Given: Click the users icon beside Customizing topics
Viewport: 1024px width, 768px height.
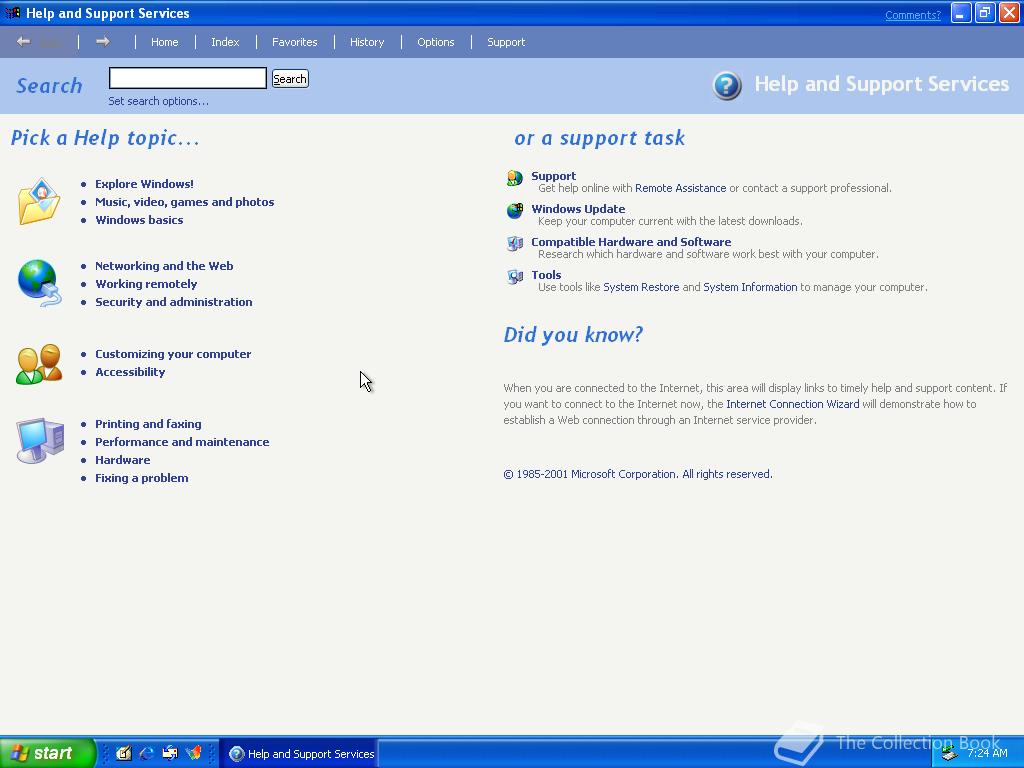Looking at the screenshot, I should [x=39, y=364].
